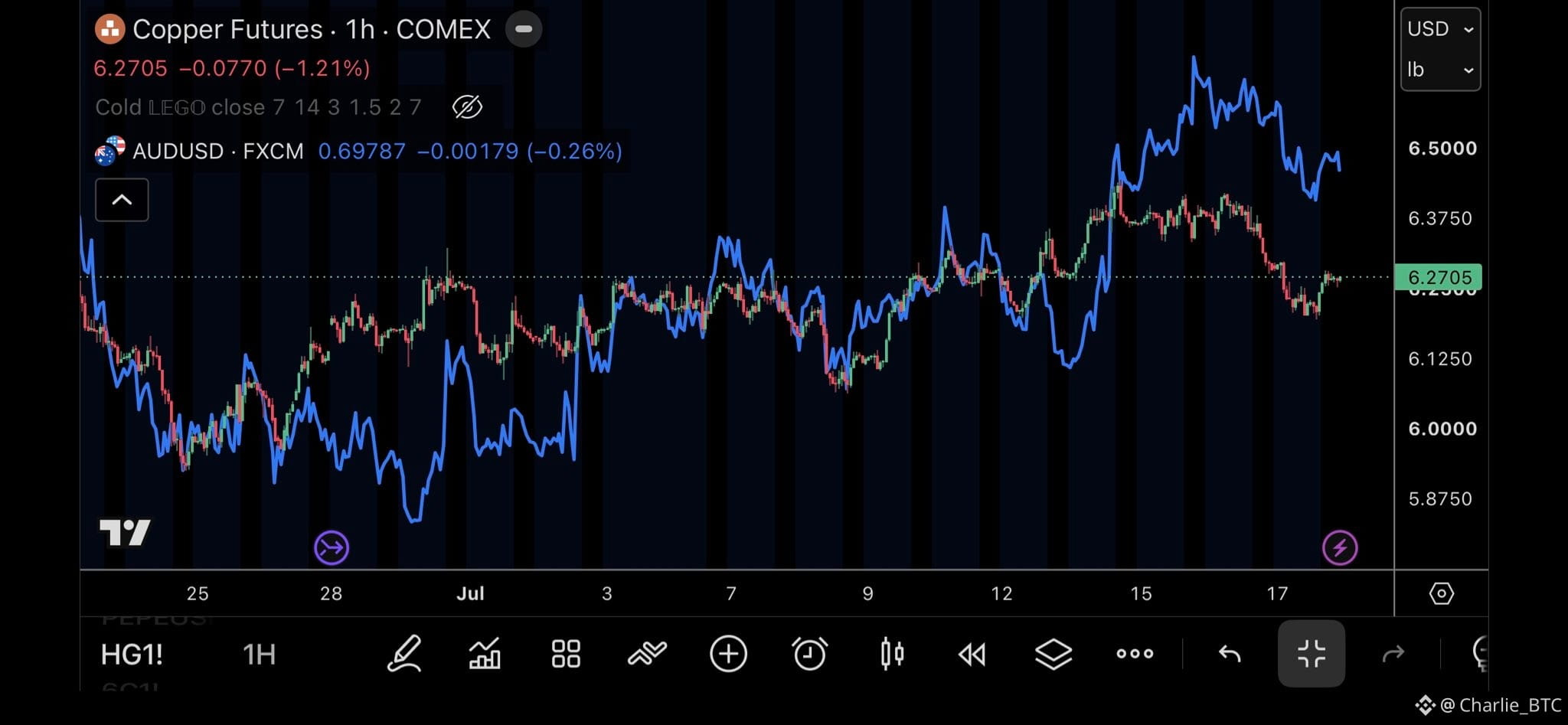This screenshot has height=725, width=1568.
Task: Open the USD currency dropdown
Action: click(x=1440, y=29)
